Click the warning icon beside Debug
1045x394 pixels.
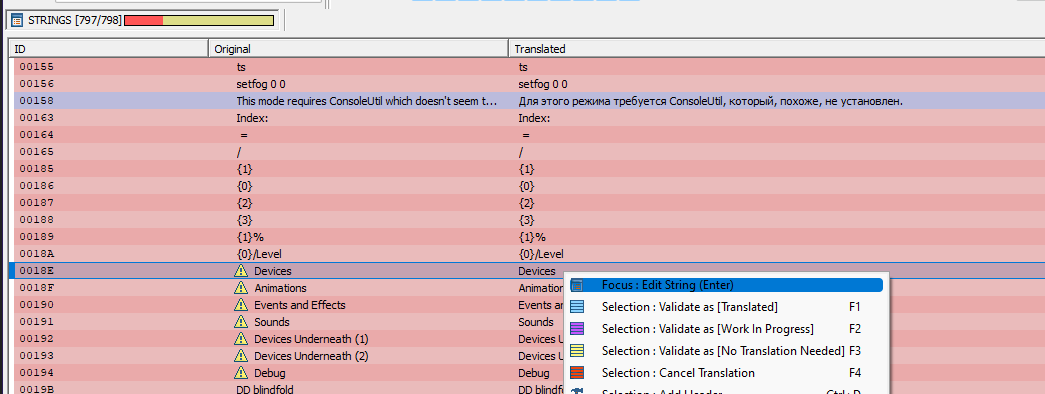coord(241,373)
